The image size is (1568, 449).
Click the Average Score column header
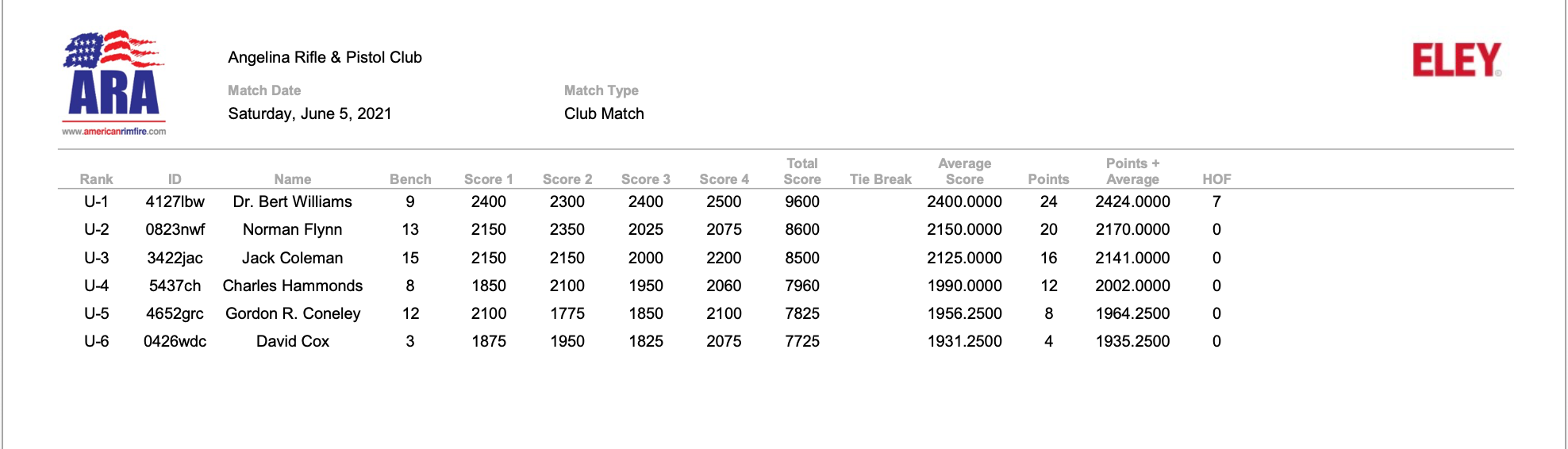tap(964, 171)
